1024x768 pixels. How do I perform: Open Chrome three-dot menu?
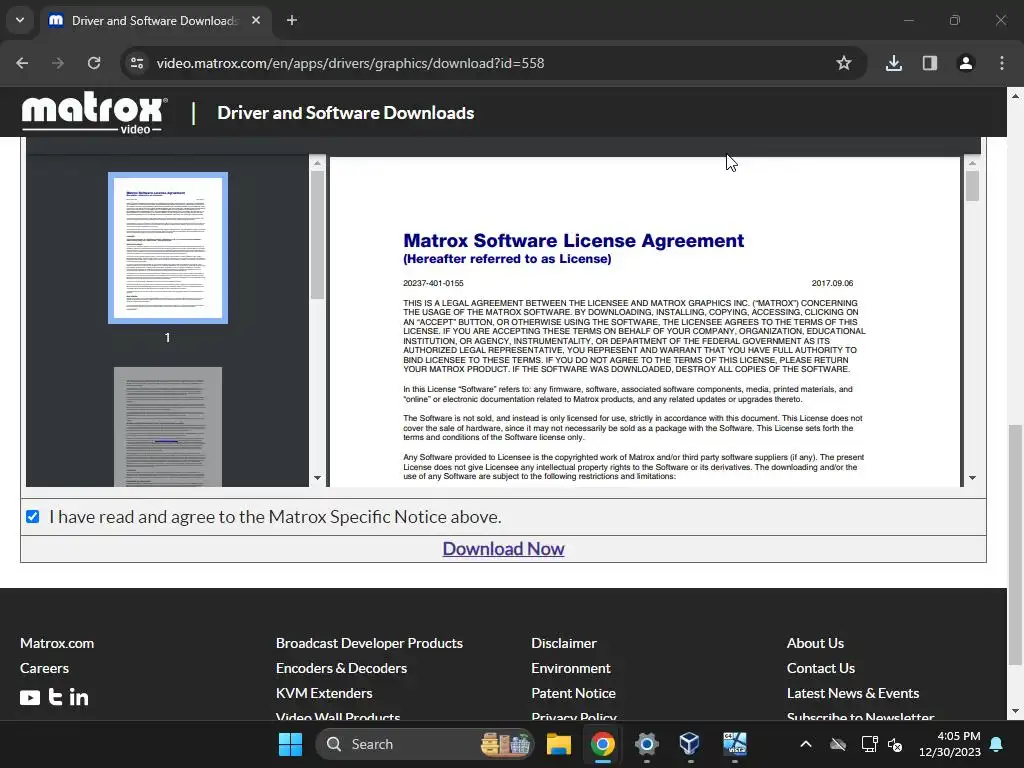(x=1002, y=63)
